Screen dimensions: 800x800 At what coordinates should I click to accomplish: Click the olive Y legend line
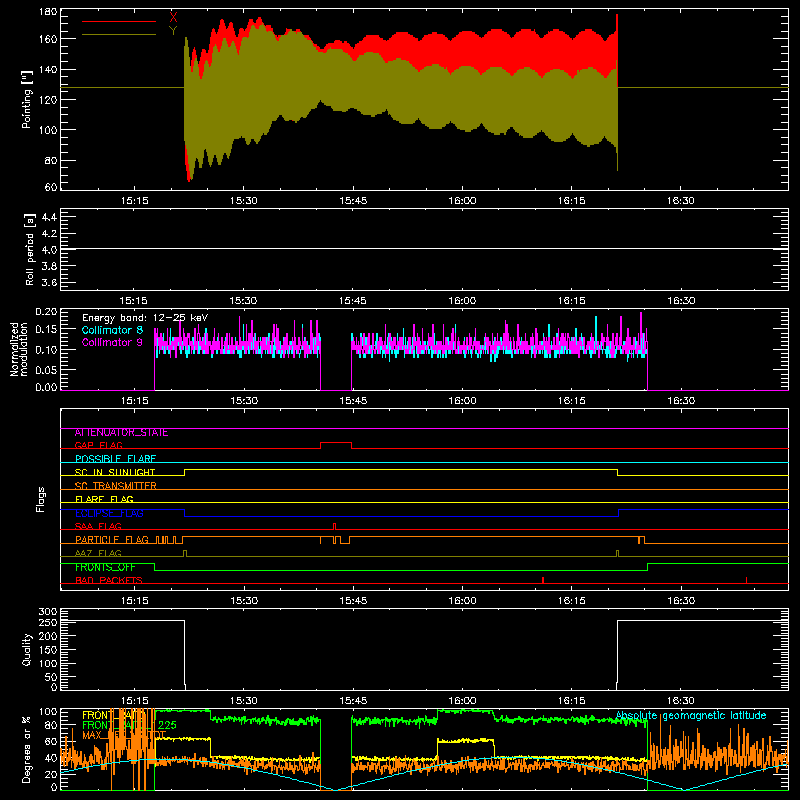click(119, 35)
